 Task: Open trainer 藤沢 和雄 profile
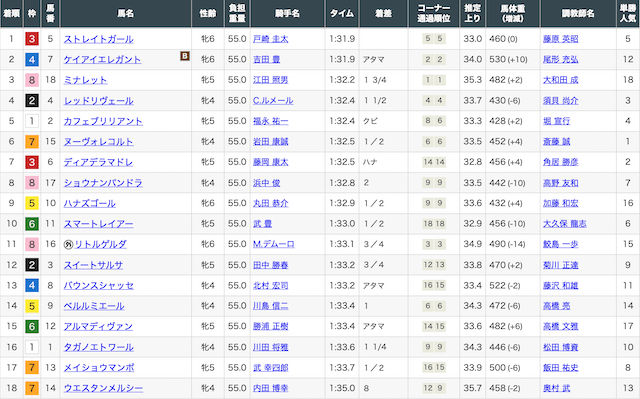560,286
